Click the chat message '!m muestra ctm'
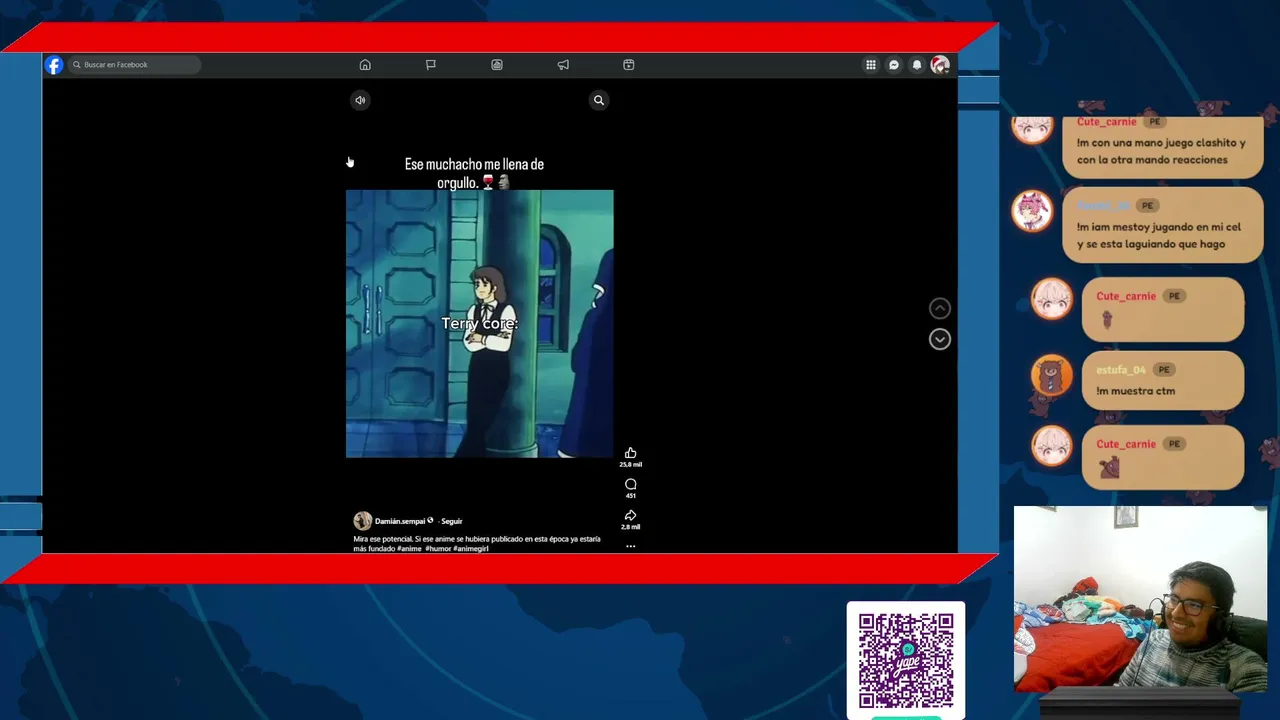This screenshot has width=1280, height=720. 1136,391
